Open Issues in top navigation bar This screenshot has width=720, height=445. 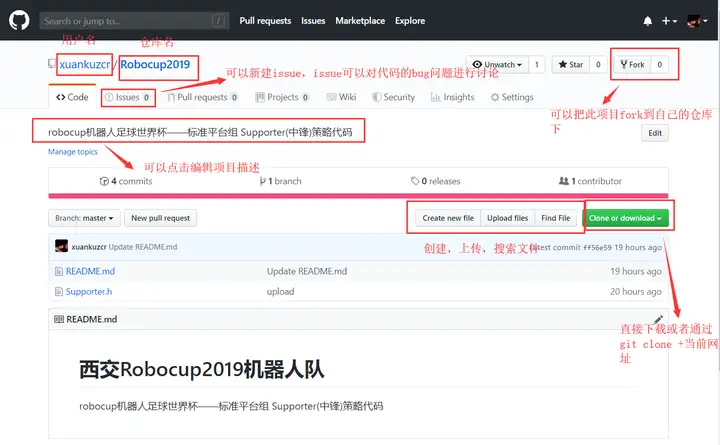pyautogui.click(x=313, y=21)
